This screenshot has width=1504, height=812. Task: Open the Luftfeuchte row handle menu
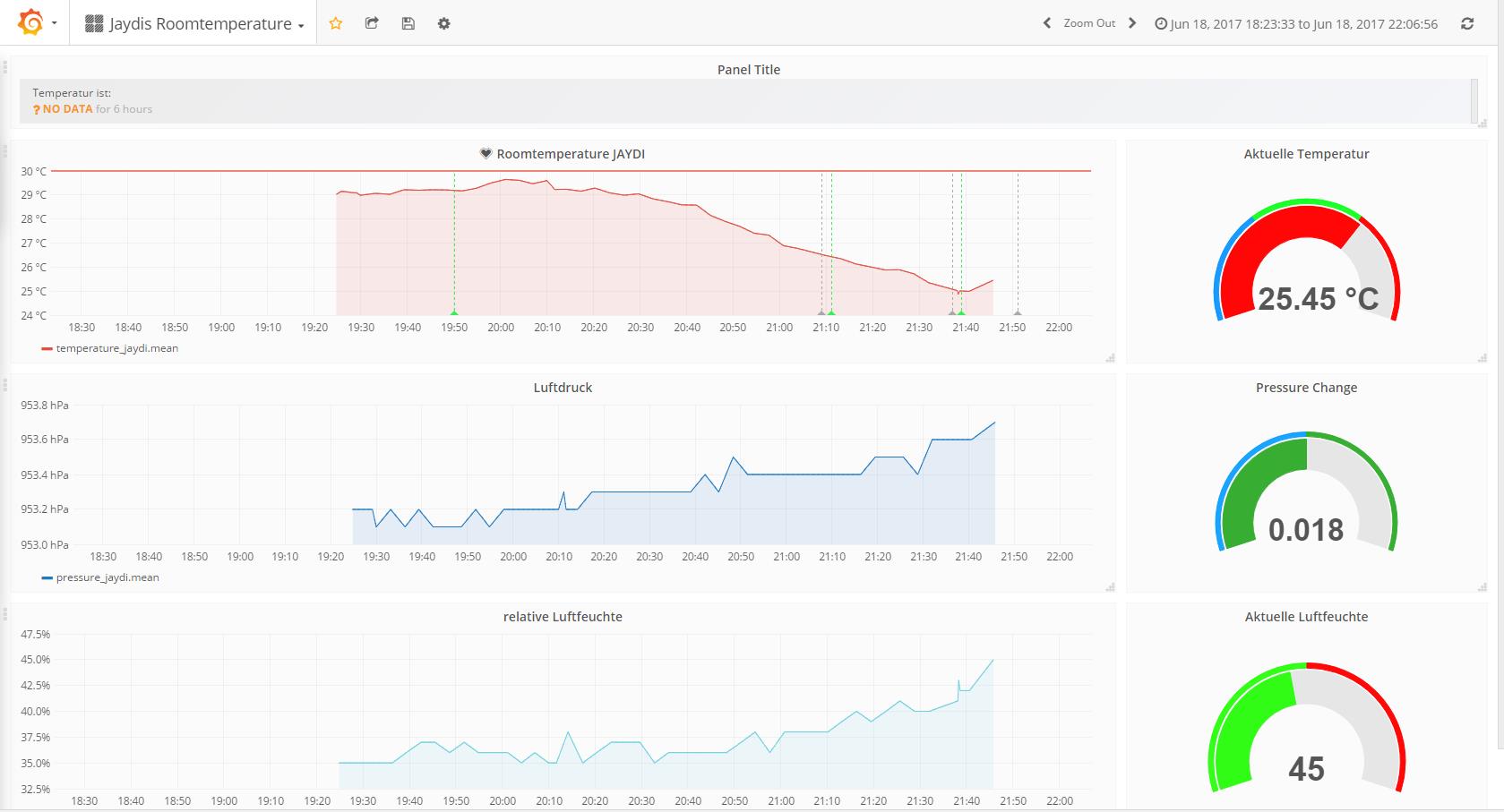coord(5,614)
